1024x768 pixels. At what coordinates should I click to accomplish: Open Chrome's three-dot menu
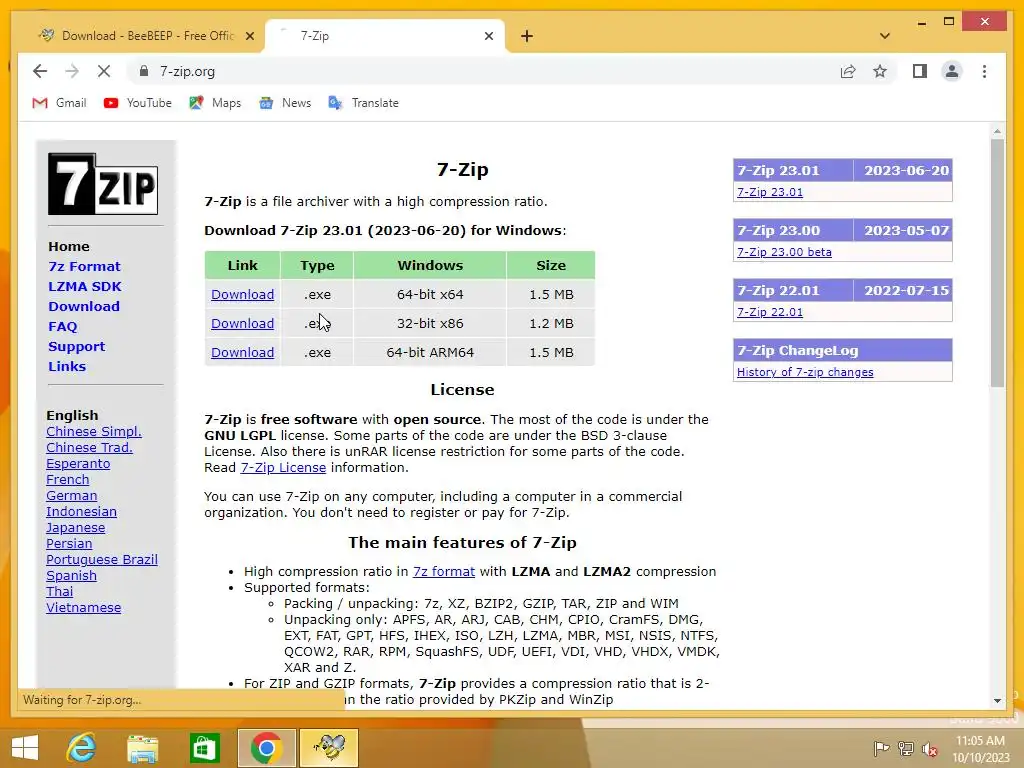984,71
